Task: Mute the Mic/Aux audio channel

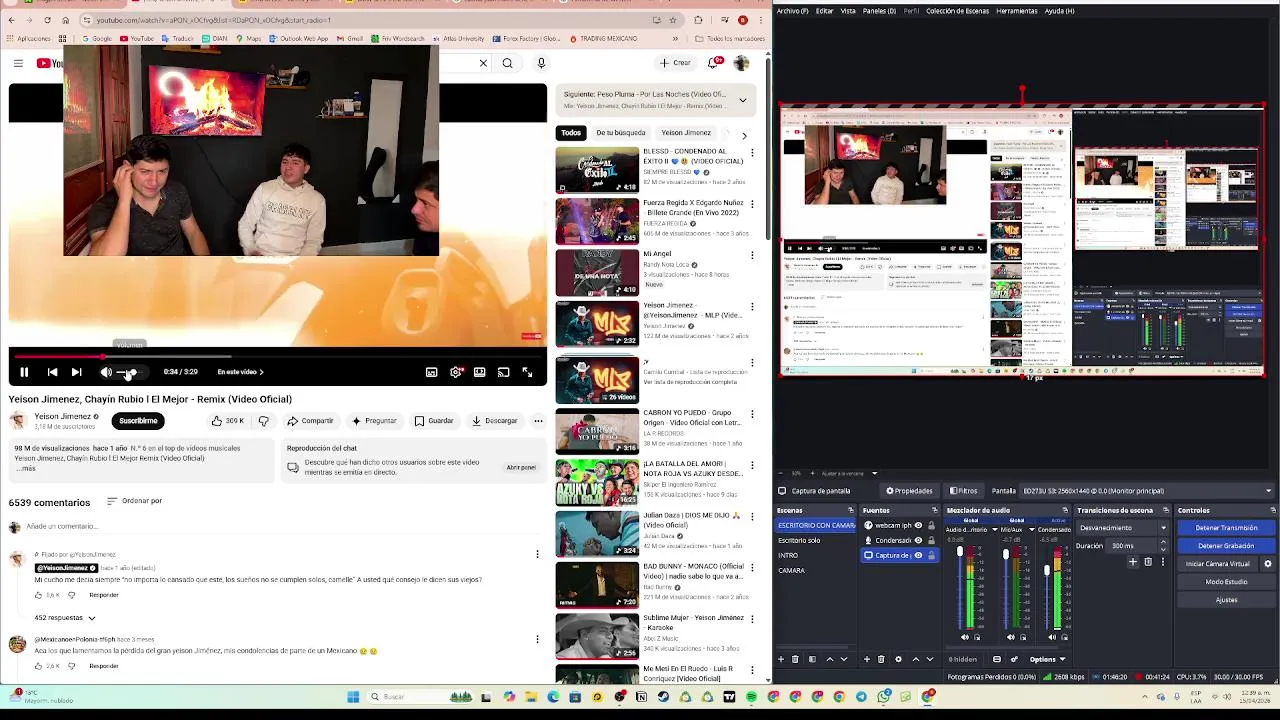Action: [1010, 637]
